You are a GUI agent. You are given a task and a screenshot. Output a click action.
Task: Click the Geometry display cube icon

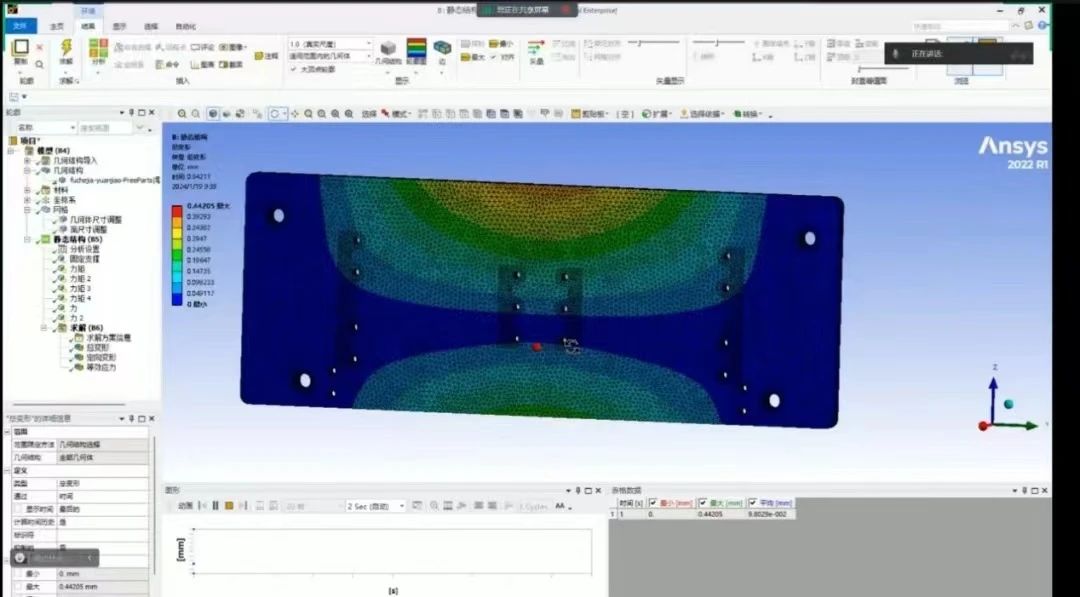[x=388, y=48]
